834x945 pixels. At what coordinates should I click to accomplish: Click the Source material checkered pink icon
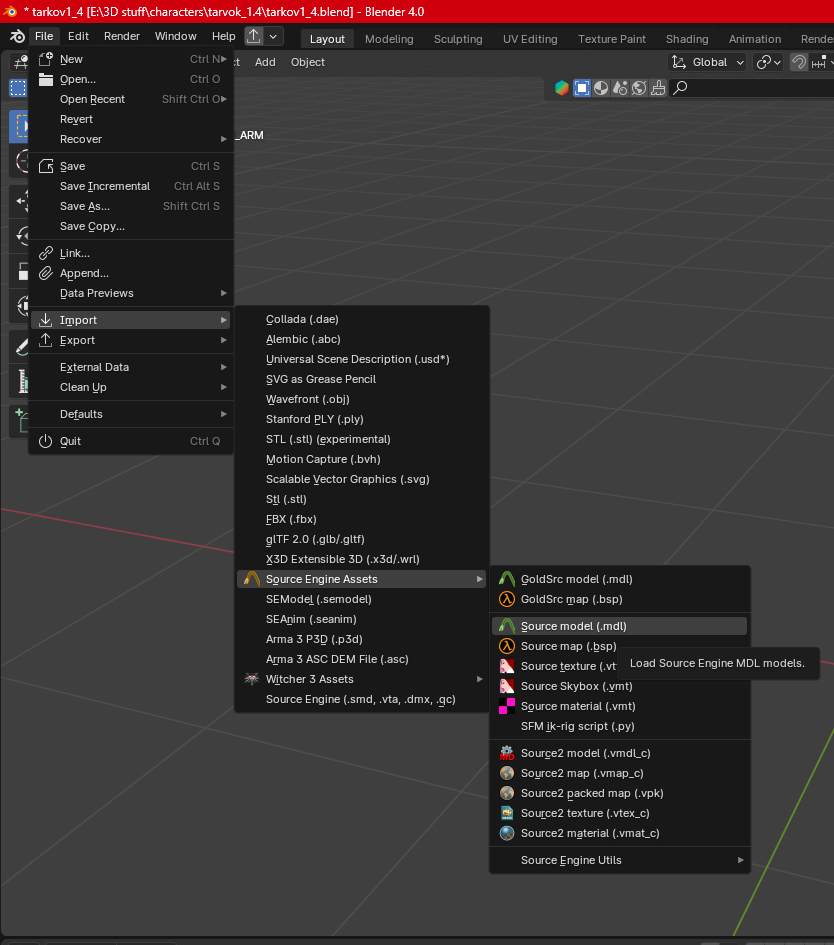coord(507,706)
